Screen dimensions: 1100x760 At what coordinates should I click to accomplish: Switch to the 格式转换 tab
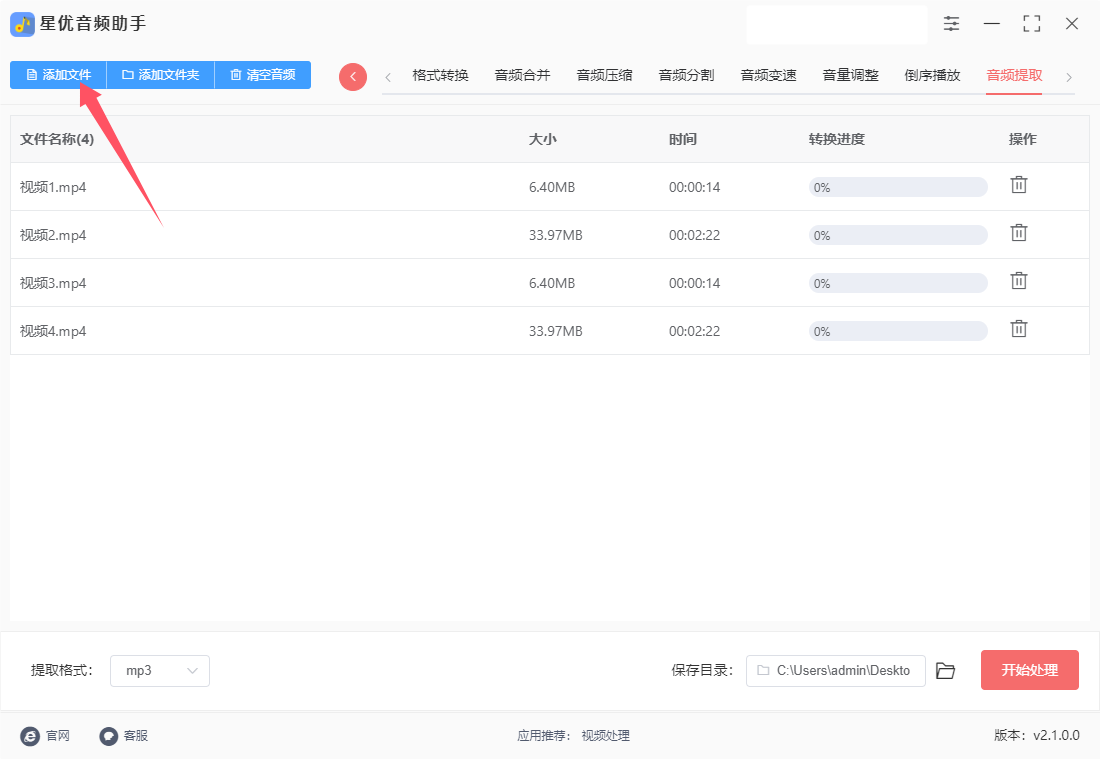[x=440, y=75]
